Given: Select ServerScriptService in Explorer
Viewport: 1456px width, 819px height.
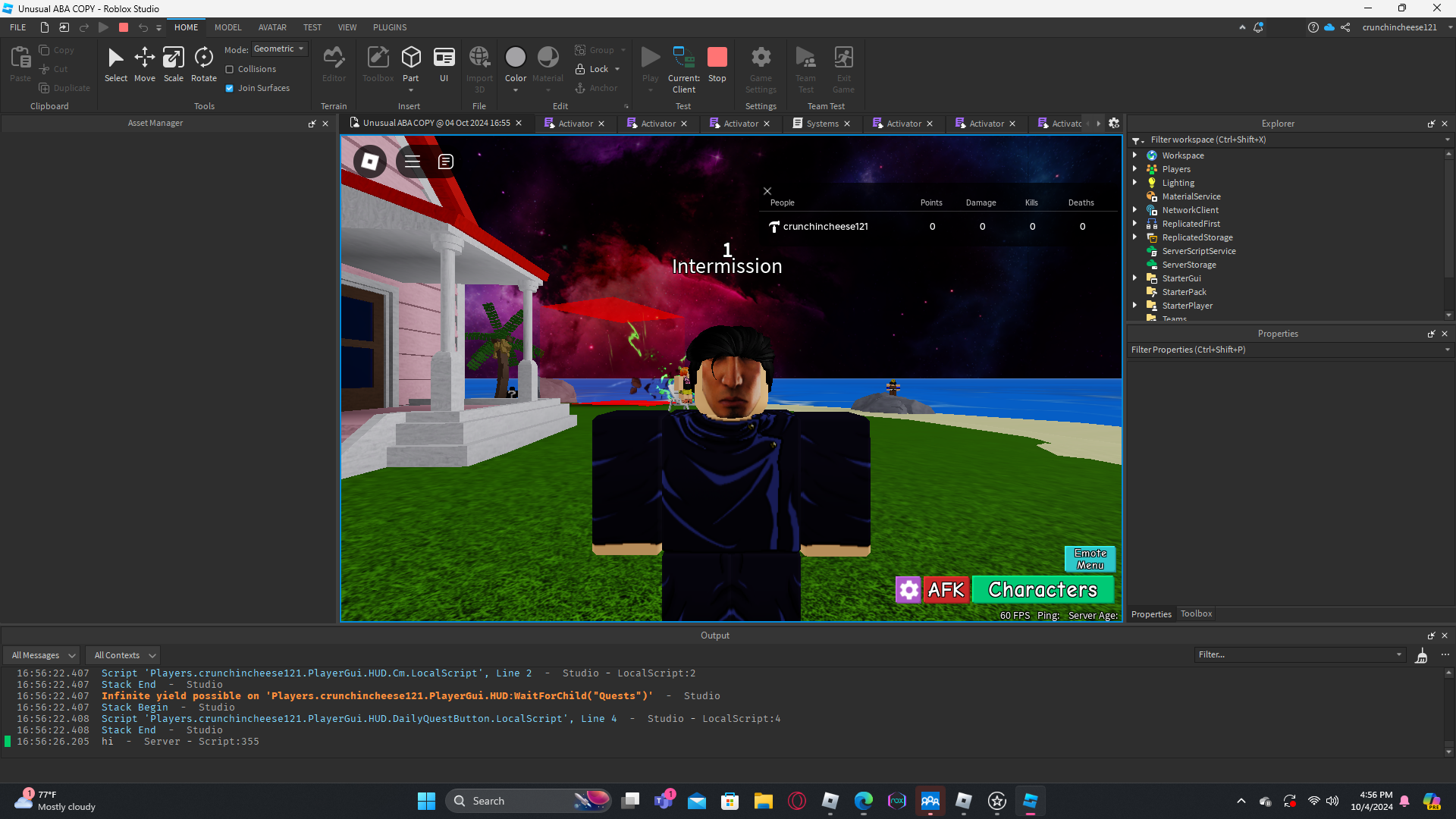Looking at the screenshot, I should (1199, 251).
